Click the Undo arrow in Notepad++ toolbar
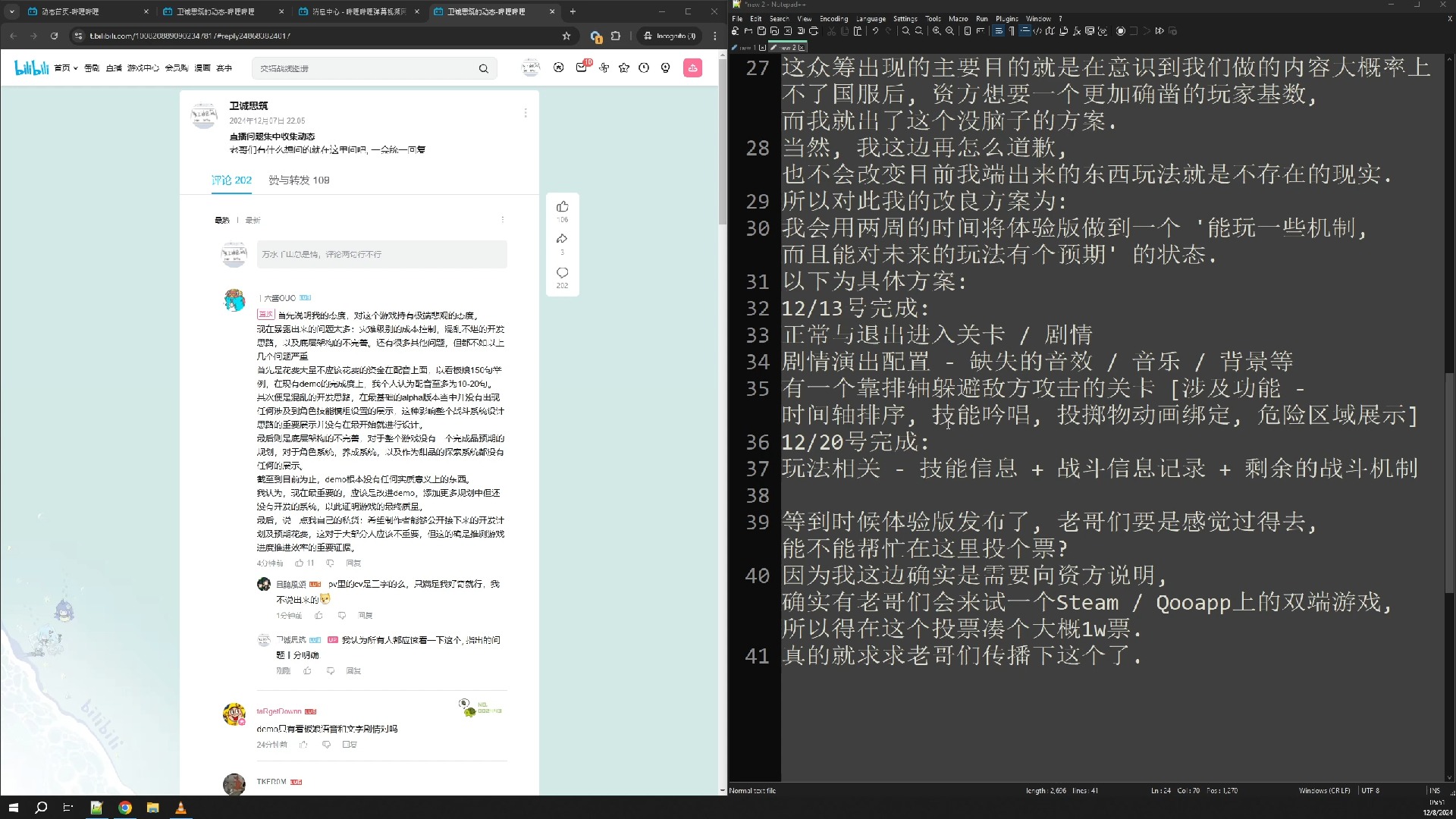Image resolution: width=1456 pixels, height=819 pixels. click(x=876, y=31)
